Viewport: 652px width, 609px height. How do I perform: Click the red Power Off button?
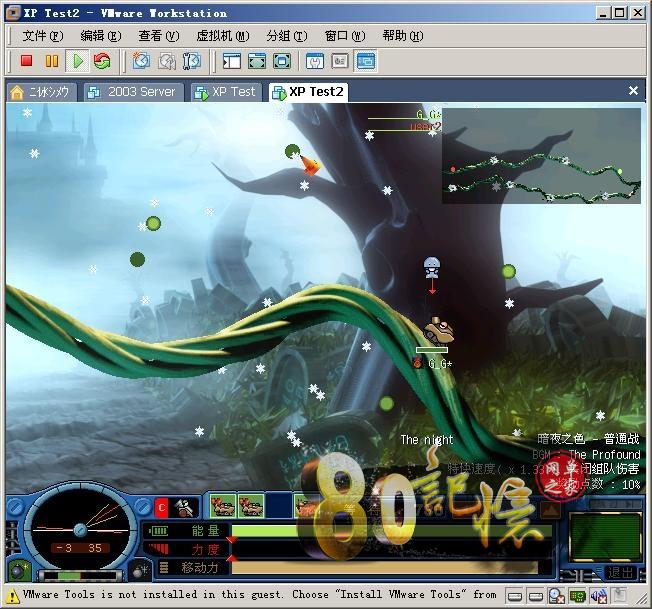tap(27, 61)
